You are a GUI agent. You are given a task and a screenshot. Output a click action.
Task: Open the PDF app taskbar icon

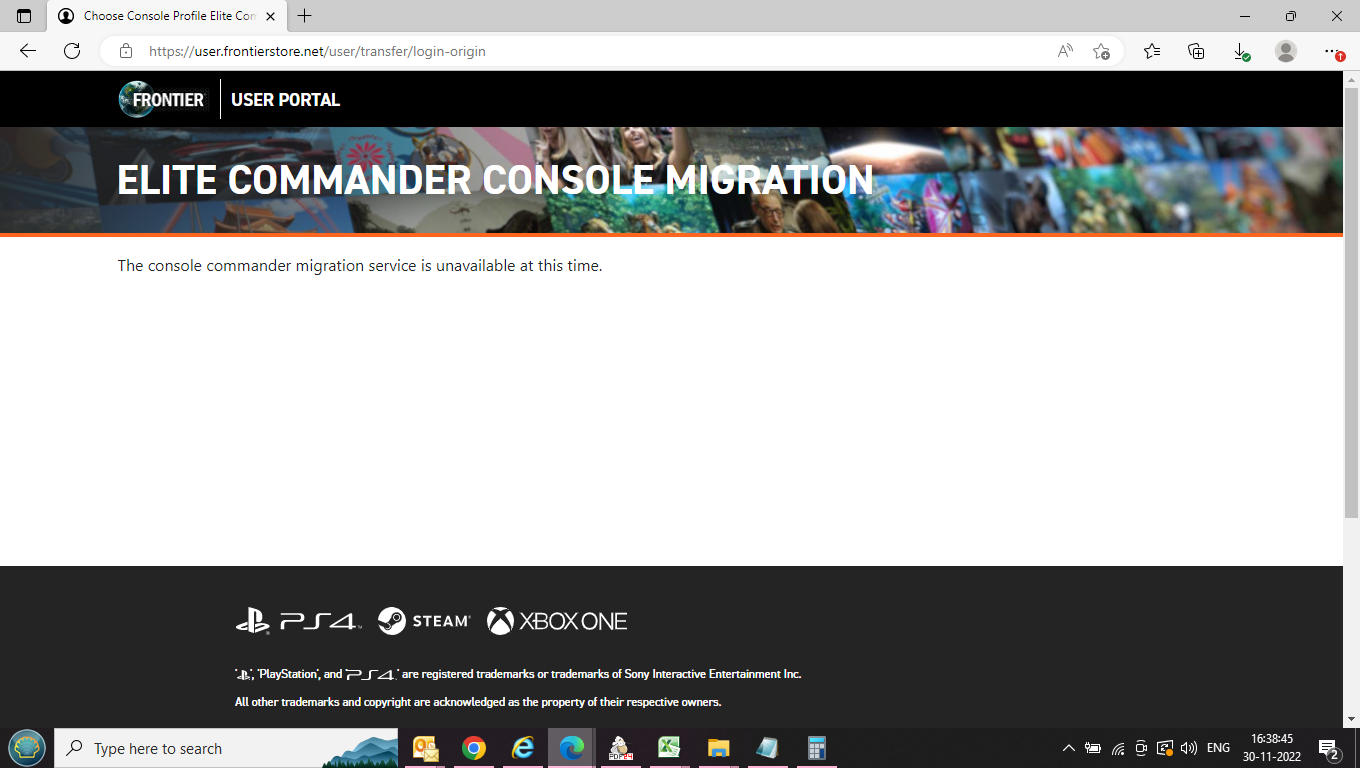[x=620, y=748]
